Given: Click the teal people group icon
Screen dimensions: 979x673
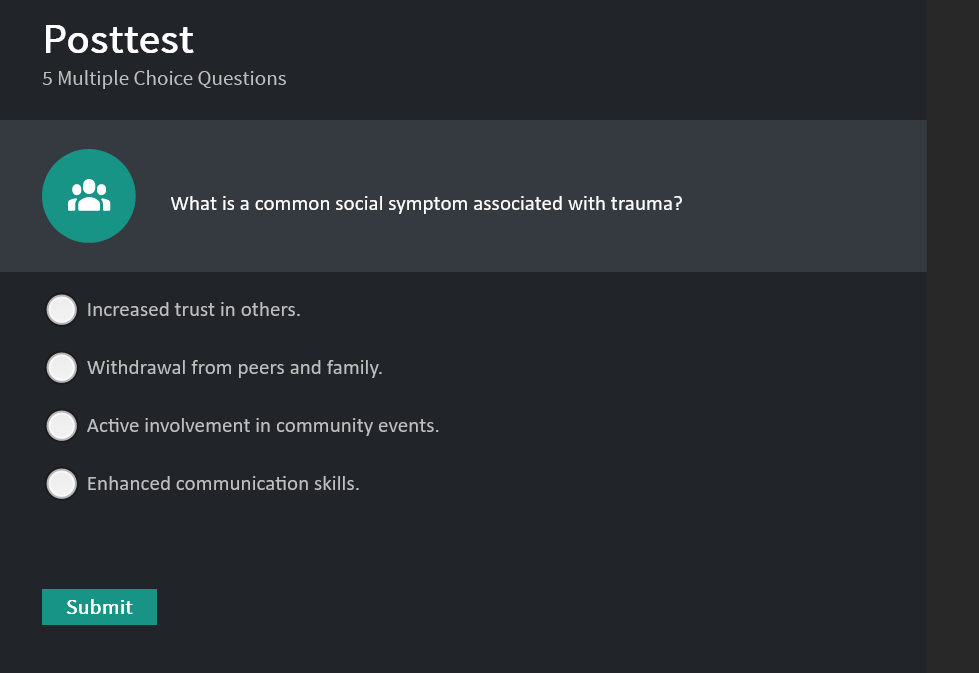Looking at the screenshot, I should (89, 196).
